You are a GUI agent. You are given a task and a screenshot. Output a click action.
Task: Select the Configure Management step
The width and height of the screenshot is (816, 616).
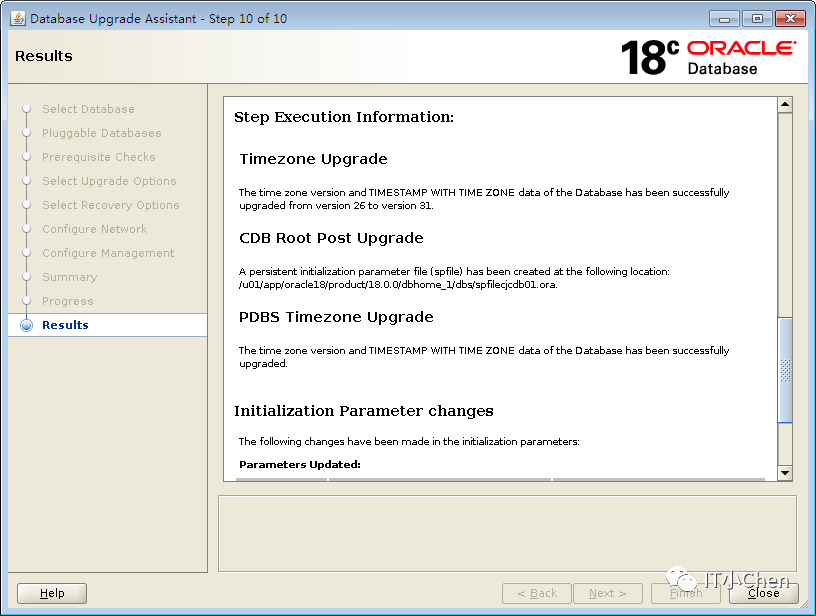108,253
